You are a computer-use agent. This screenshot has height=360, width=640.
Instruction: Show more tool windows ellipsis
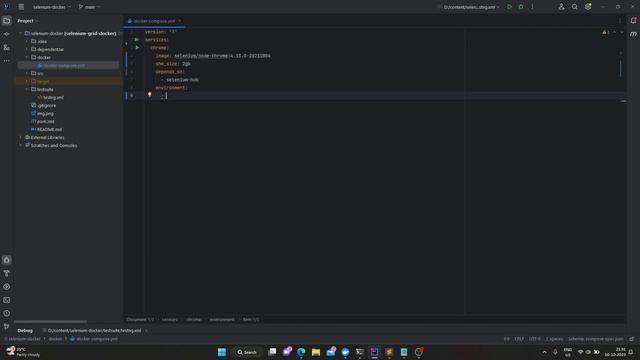click(x=7, y=61)
